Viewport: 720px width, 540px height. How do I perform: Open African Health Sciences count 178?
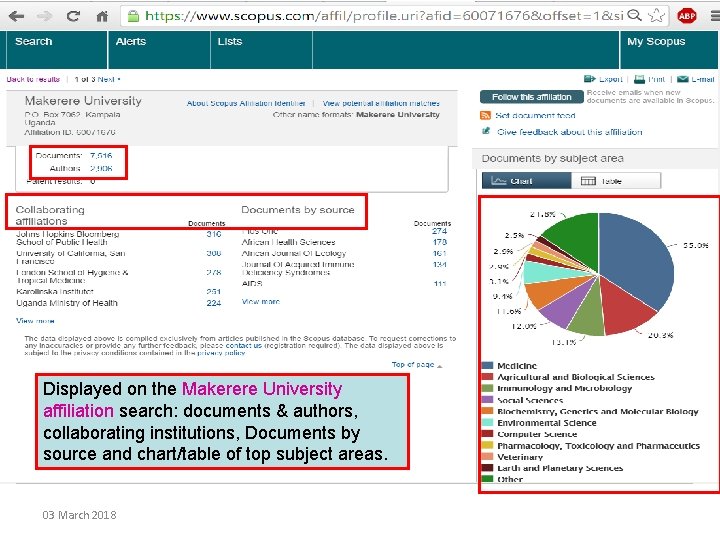[439, 242]
